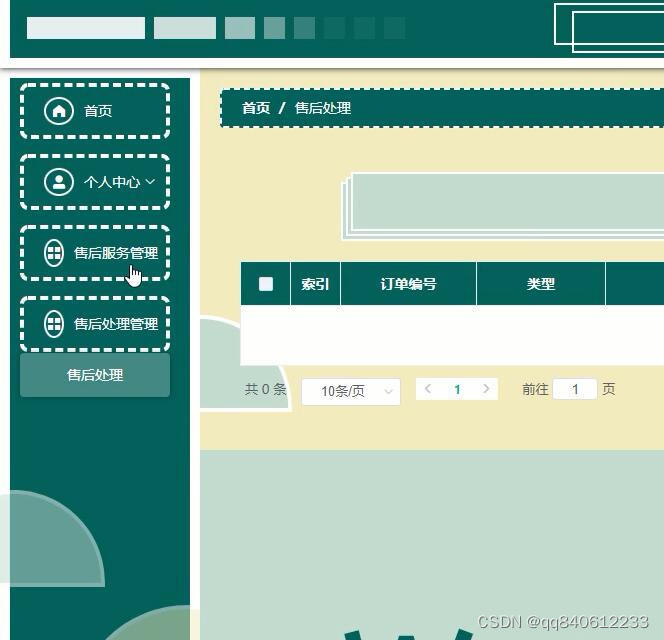Click the 订单编号 column header
The height and width of the screenshot is (640, 664).
(408, 284)
